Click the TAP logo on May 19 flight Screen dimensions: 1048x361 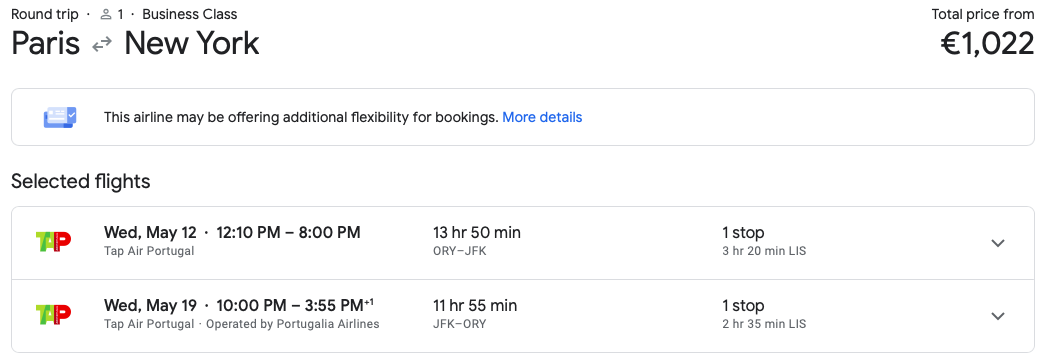pyautogui.click(x=53, y=315)
